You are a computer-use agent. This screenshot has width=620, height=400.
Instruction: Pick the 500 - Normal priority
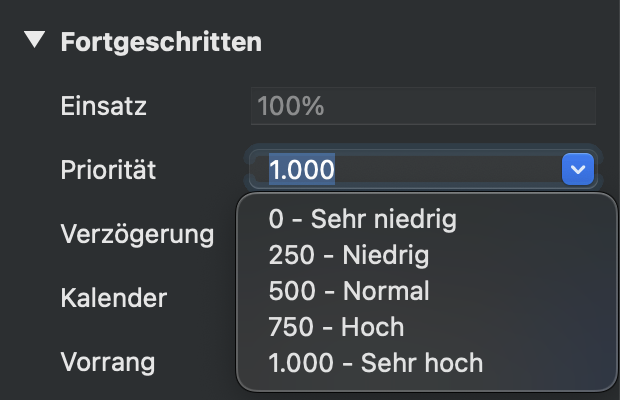(x=349, y=291)
